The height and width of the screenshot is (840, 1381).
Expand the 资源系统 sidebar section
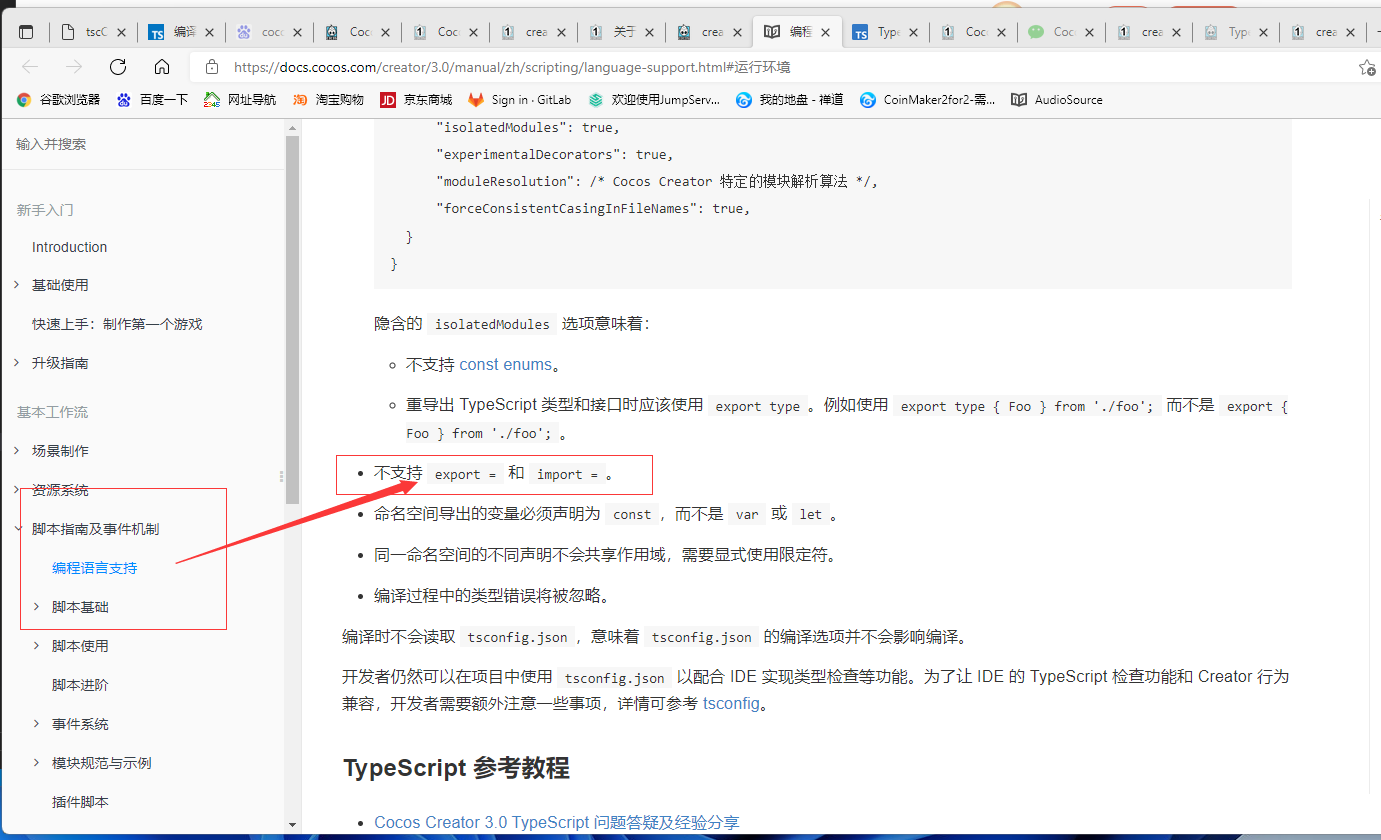click(17, 490)
